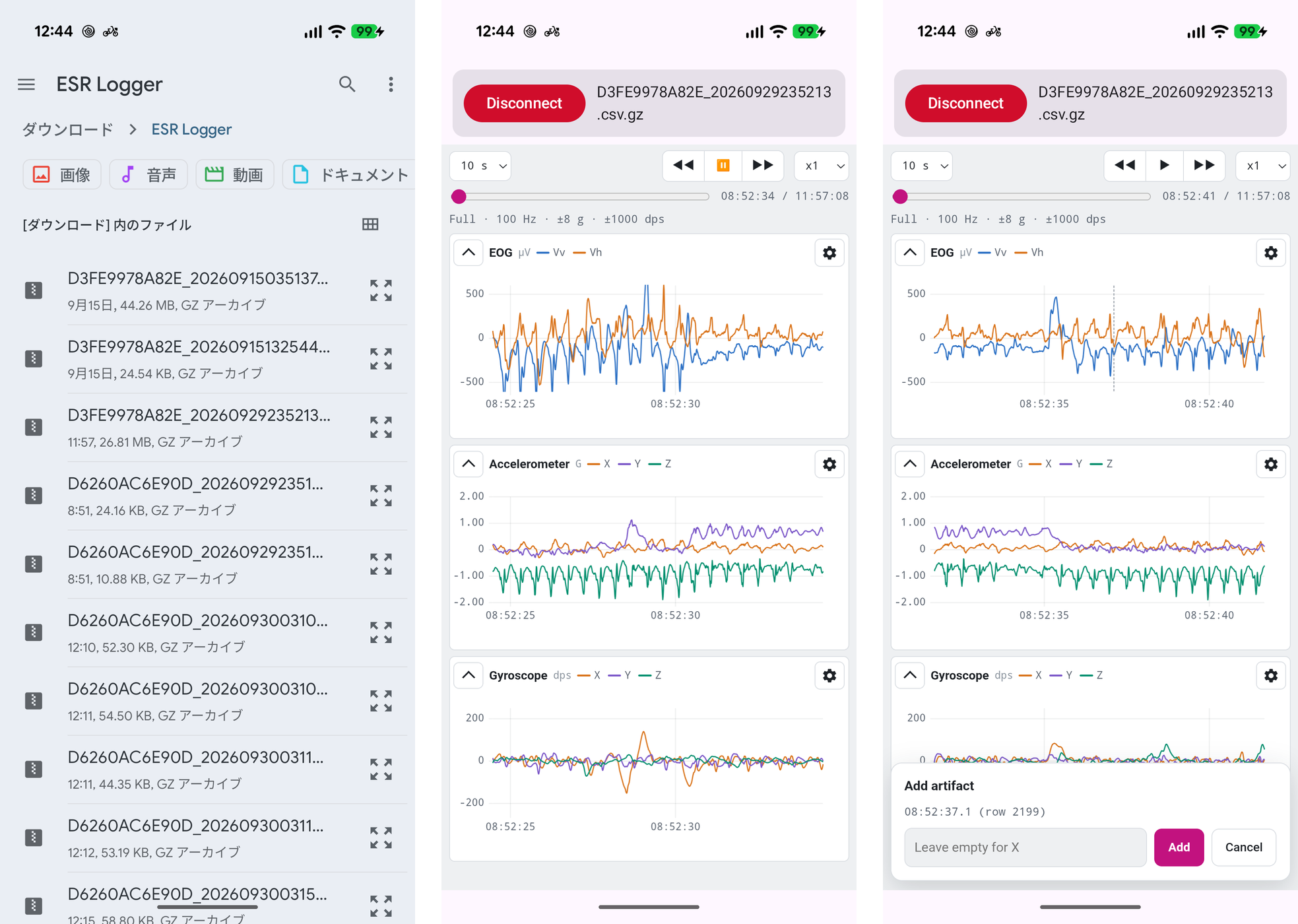Rewind playback in the right screen
This screenshot has width=1298, height=924.
click(x=1125, y=166)
